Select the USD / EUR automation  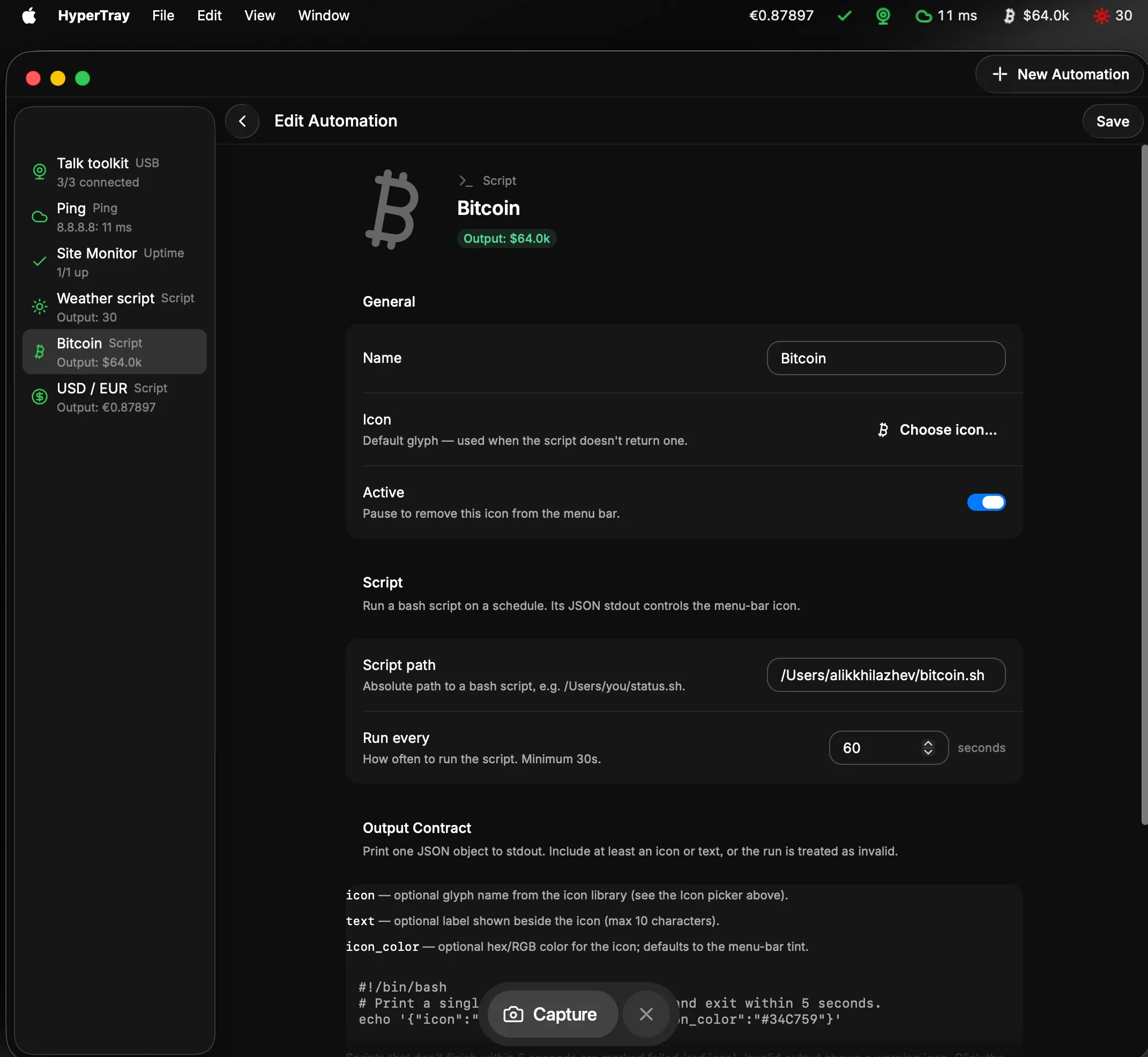(x=114, y=397)
